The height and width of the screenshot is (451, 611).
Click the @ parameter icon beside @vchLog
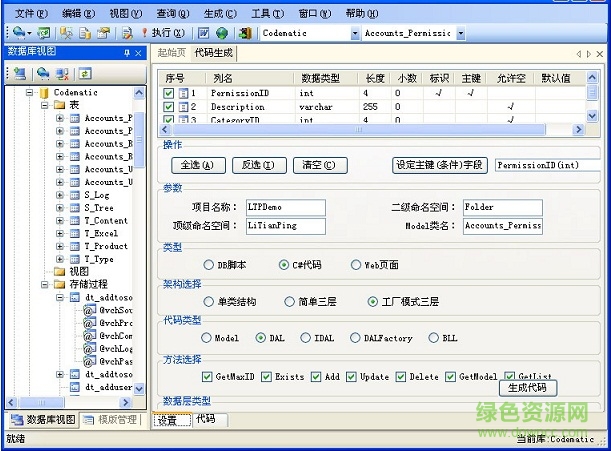point(89,348)
